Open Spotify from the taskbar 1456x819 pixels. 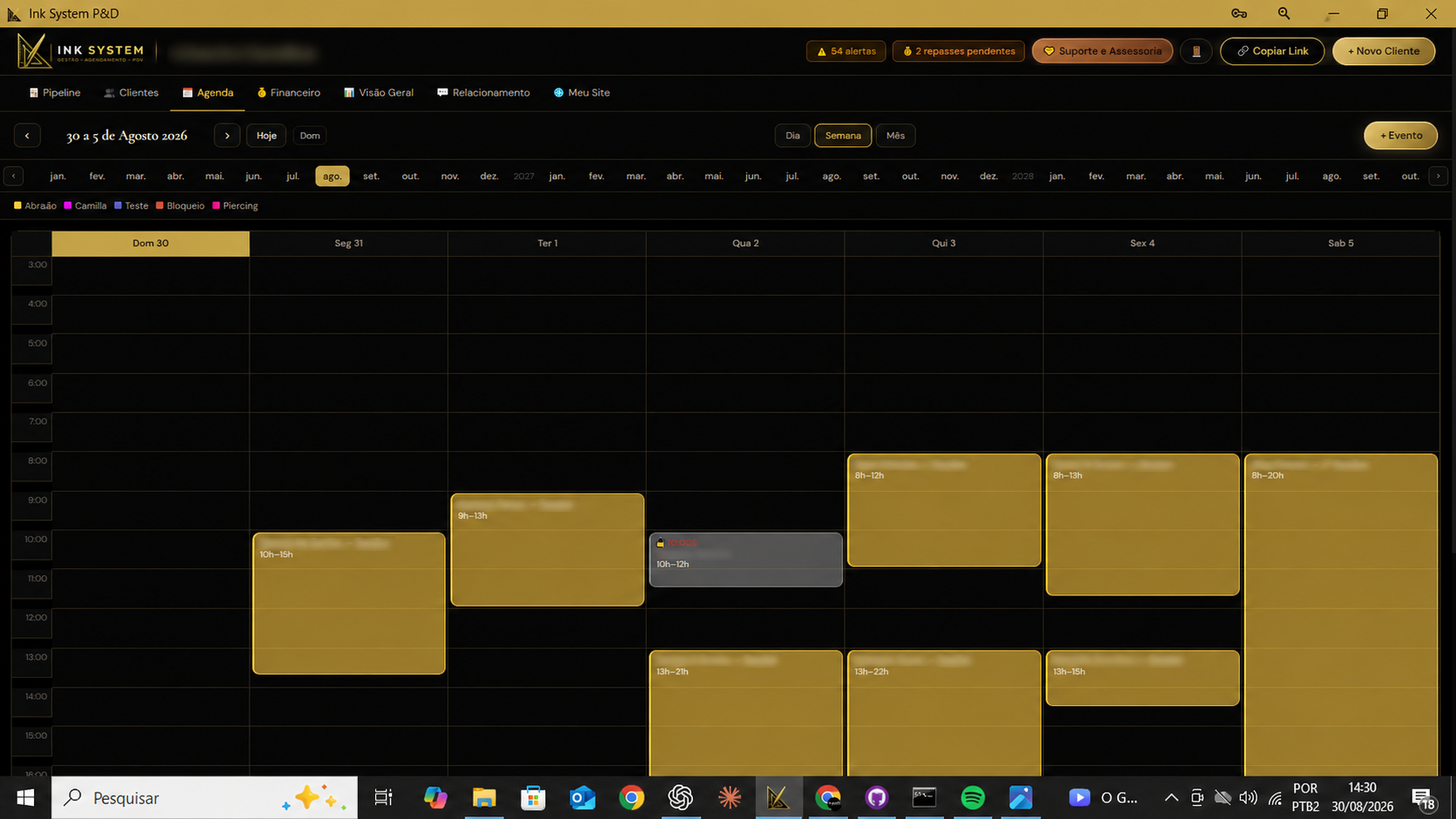[x=973, y=797]
